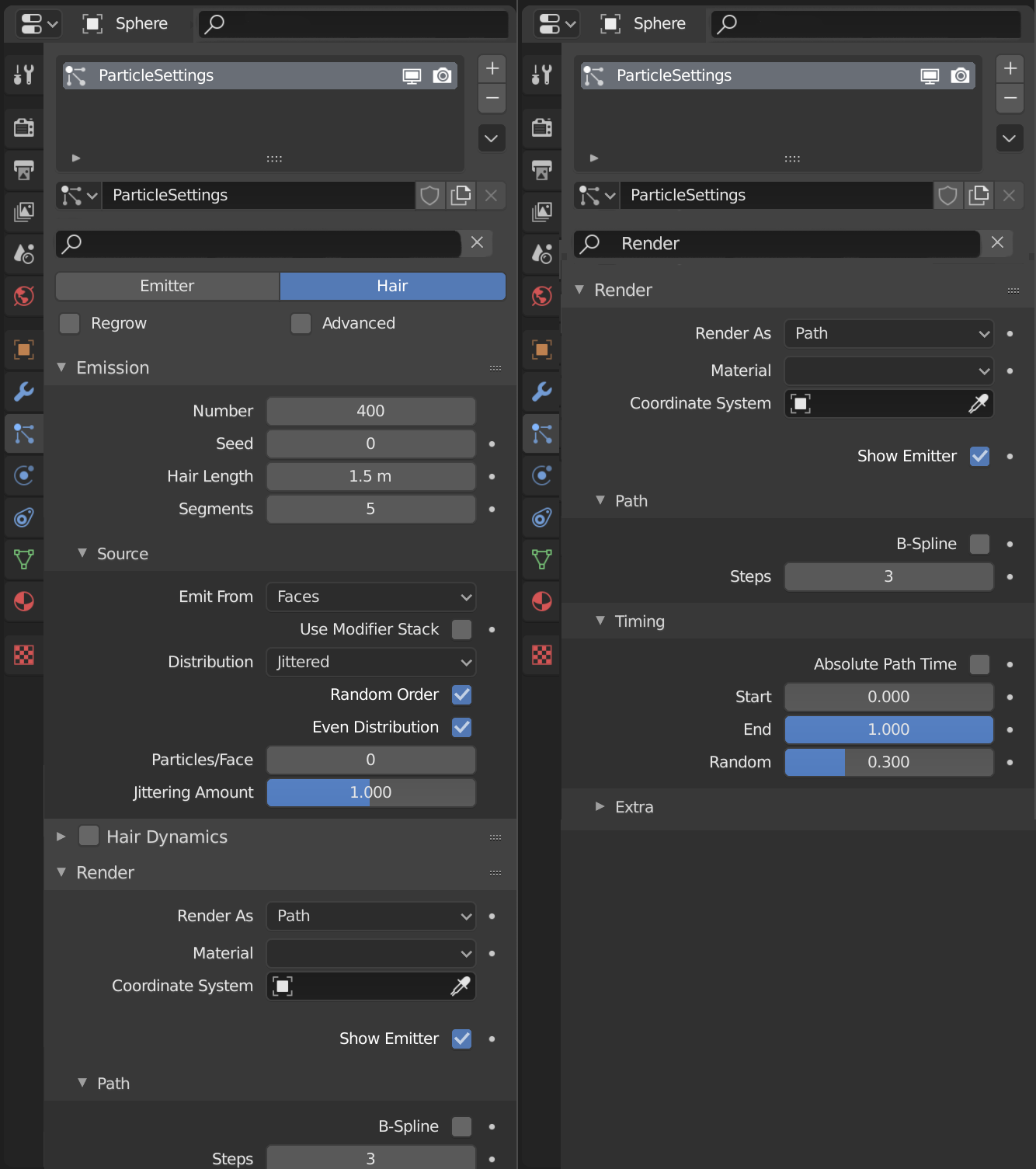Open Object Data mesh tab in right panel
The height and width of the screenshot is (1169, 1036).
point(542,558)
